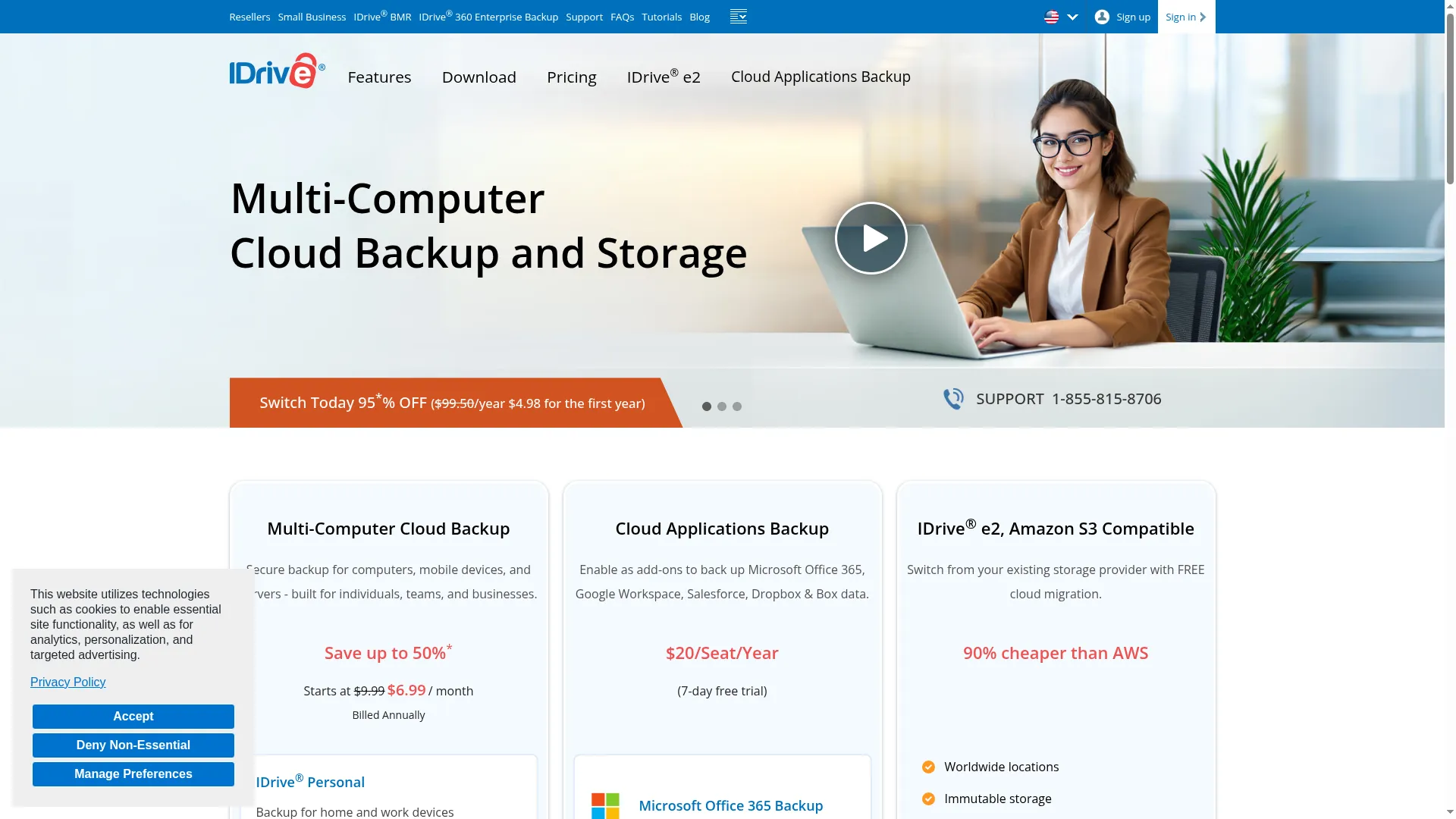Click the support number 1-855-815-8706

click(x=1106, y=399)
